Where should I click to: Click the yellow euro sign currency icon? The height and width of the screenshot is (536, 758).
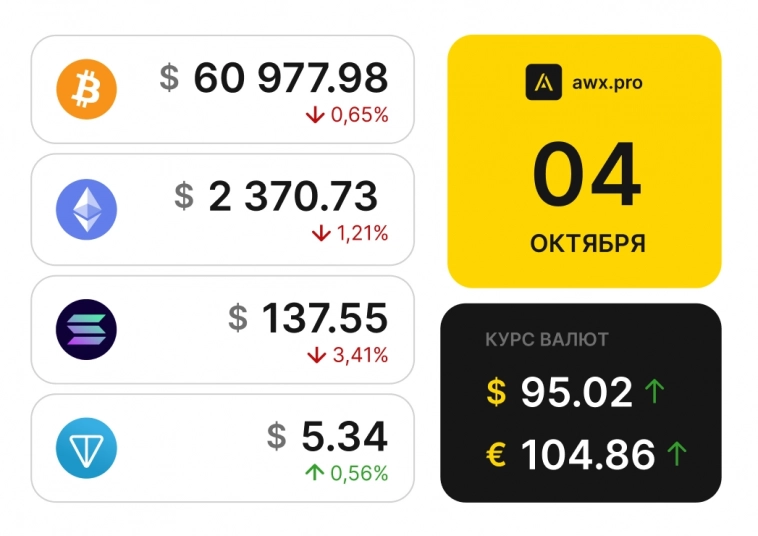coord(497,455)
